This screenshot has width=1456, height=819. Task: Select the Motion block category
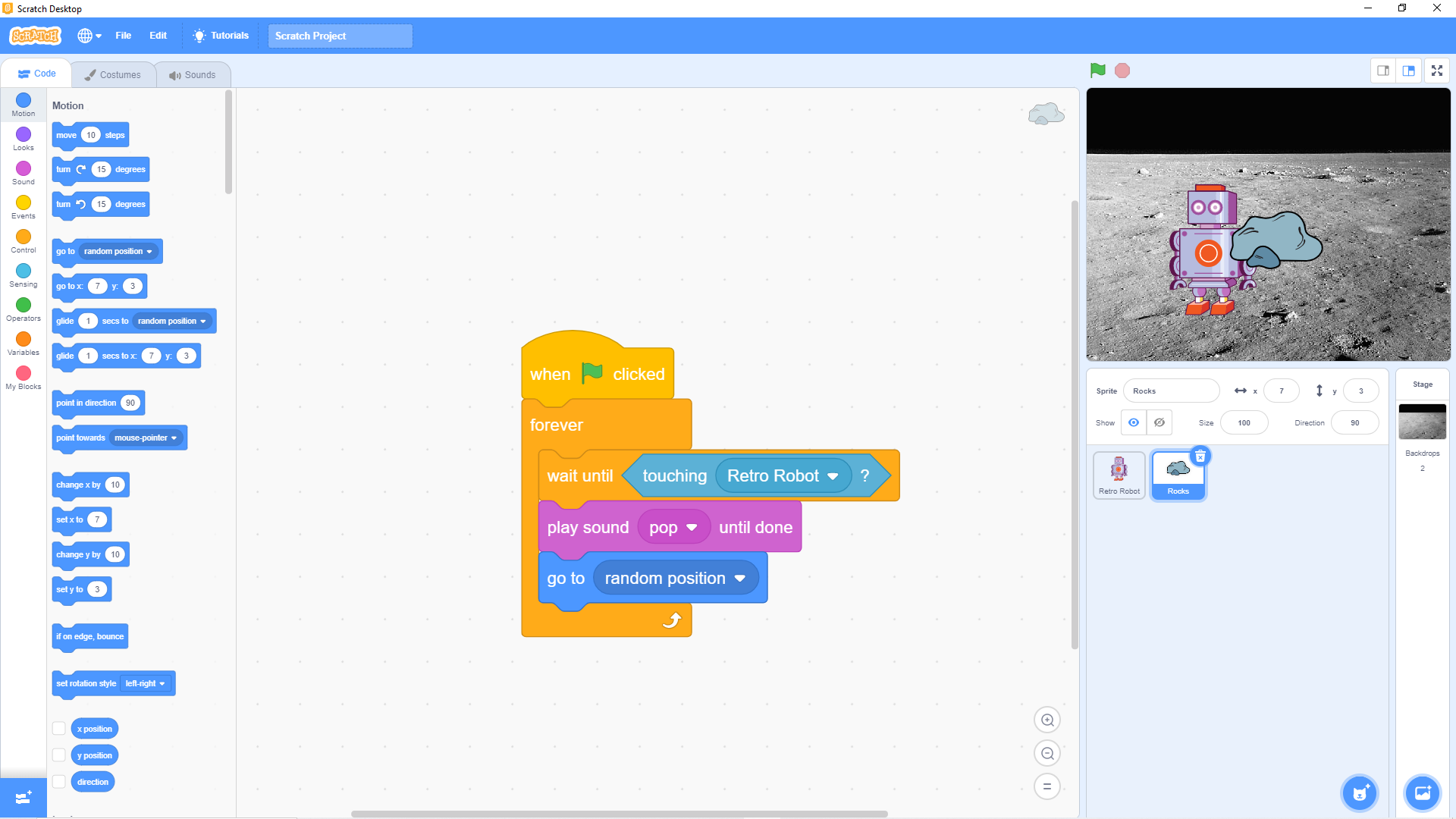[x=24, y=105]
